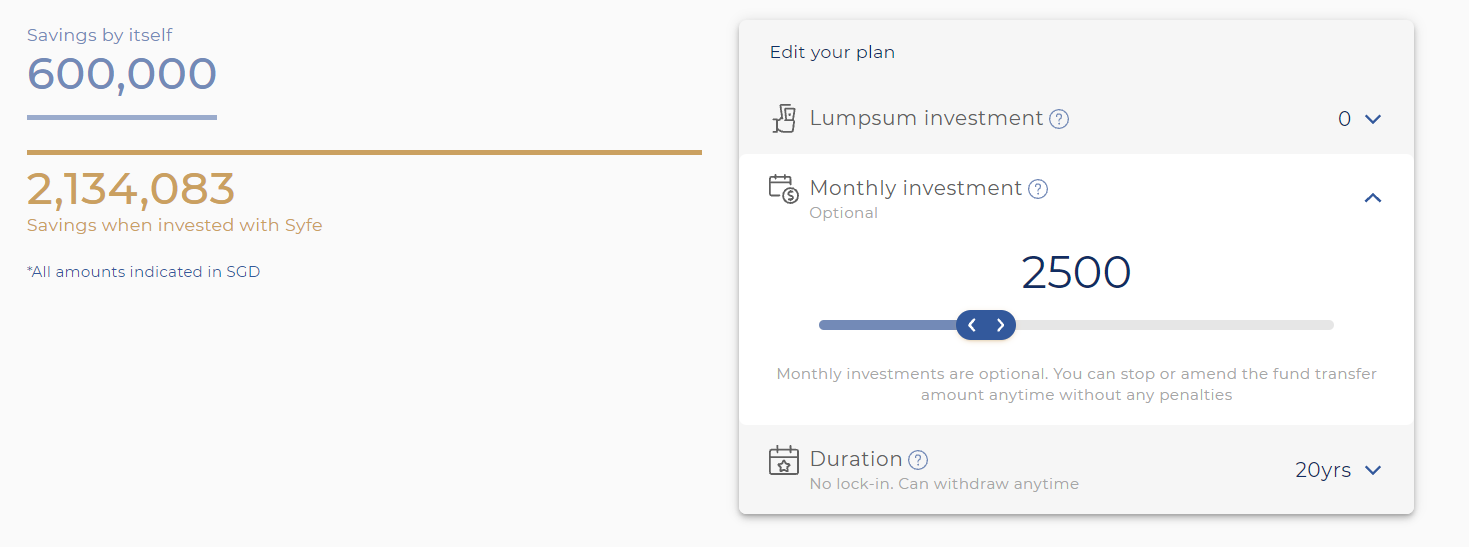1469x547 pixels.
Task: Open the Duration 20yrs dropdown chevron
Action: 1373,470
